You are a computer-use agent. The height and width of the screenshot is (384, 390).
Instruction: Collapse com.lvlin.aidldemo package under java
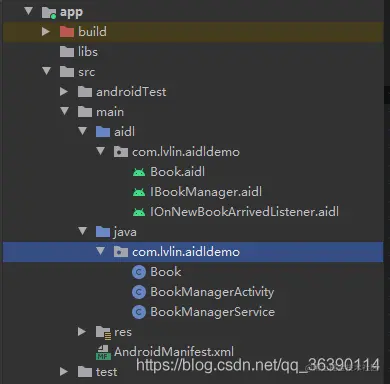101,251
